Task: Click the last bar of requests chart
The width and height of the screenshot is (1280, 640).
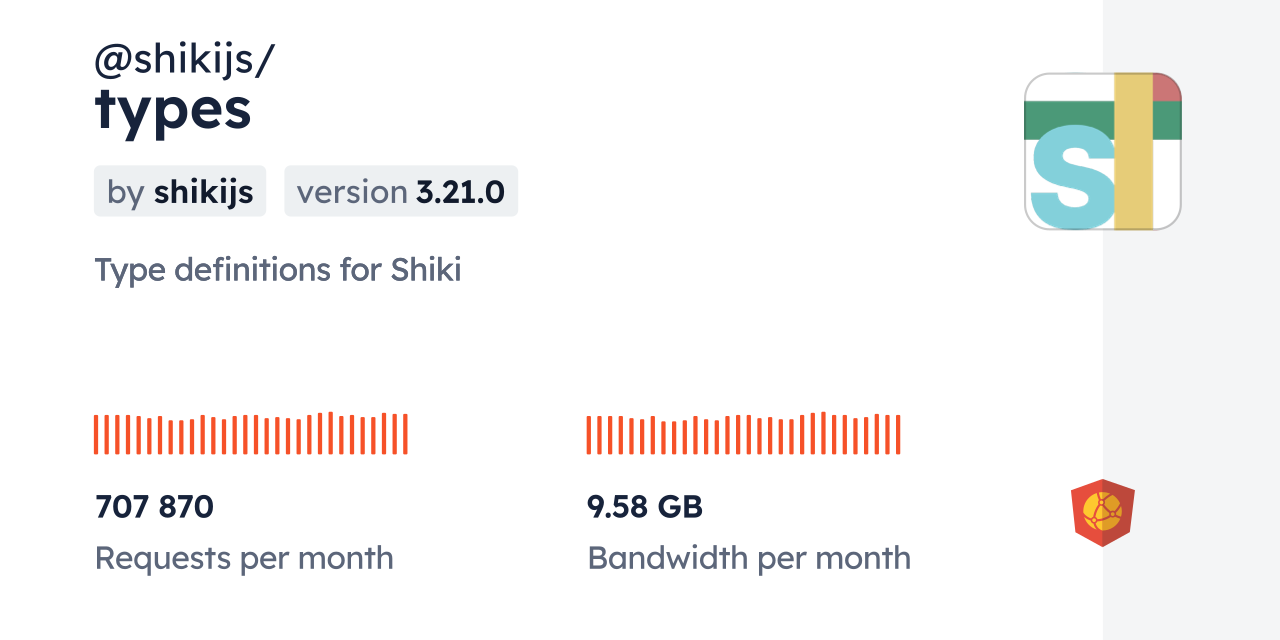Action: 405,434
